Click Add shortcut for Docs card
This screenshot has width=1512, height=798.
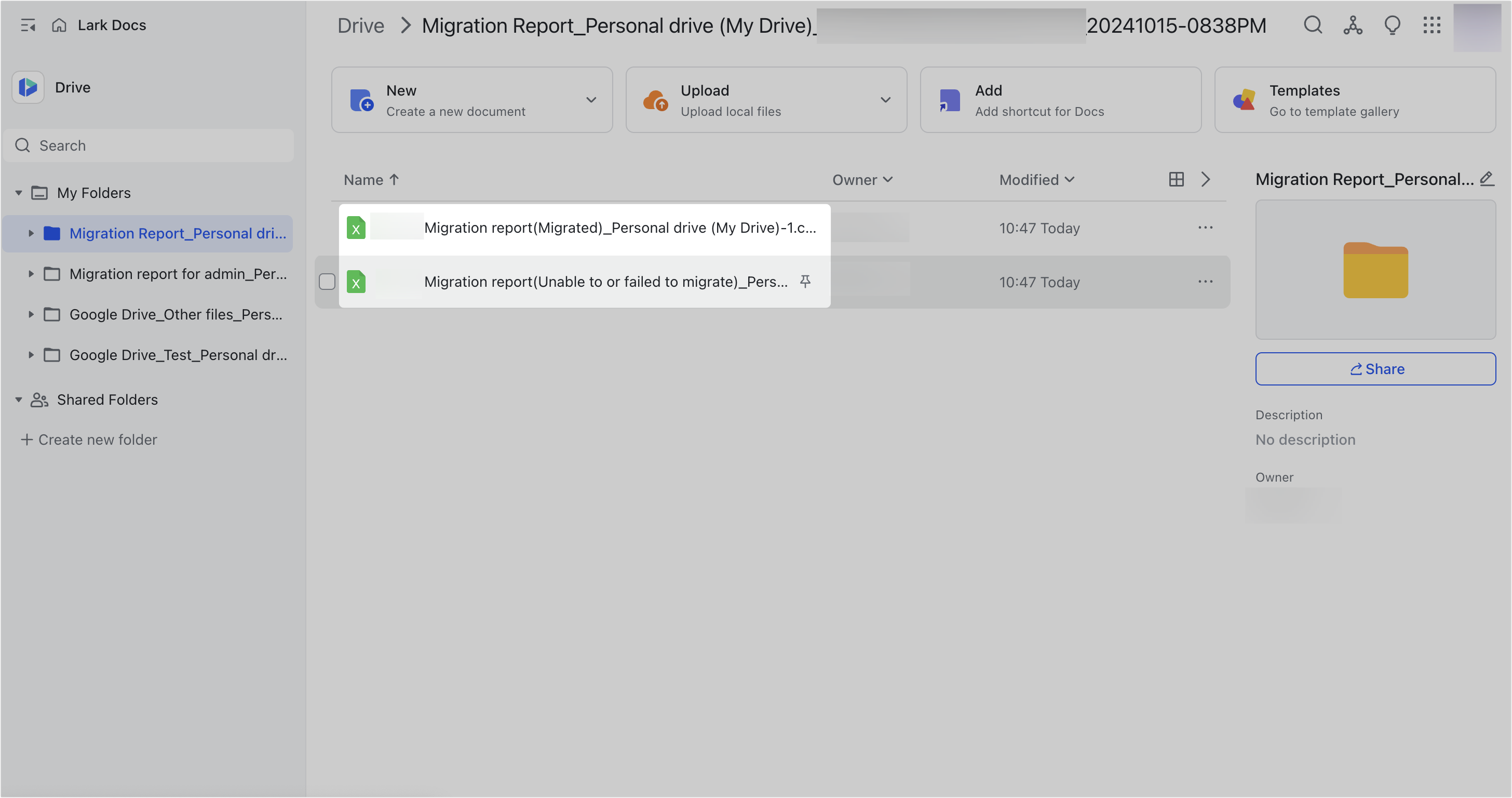point(1060,100)
